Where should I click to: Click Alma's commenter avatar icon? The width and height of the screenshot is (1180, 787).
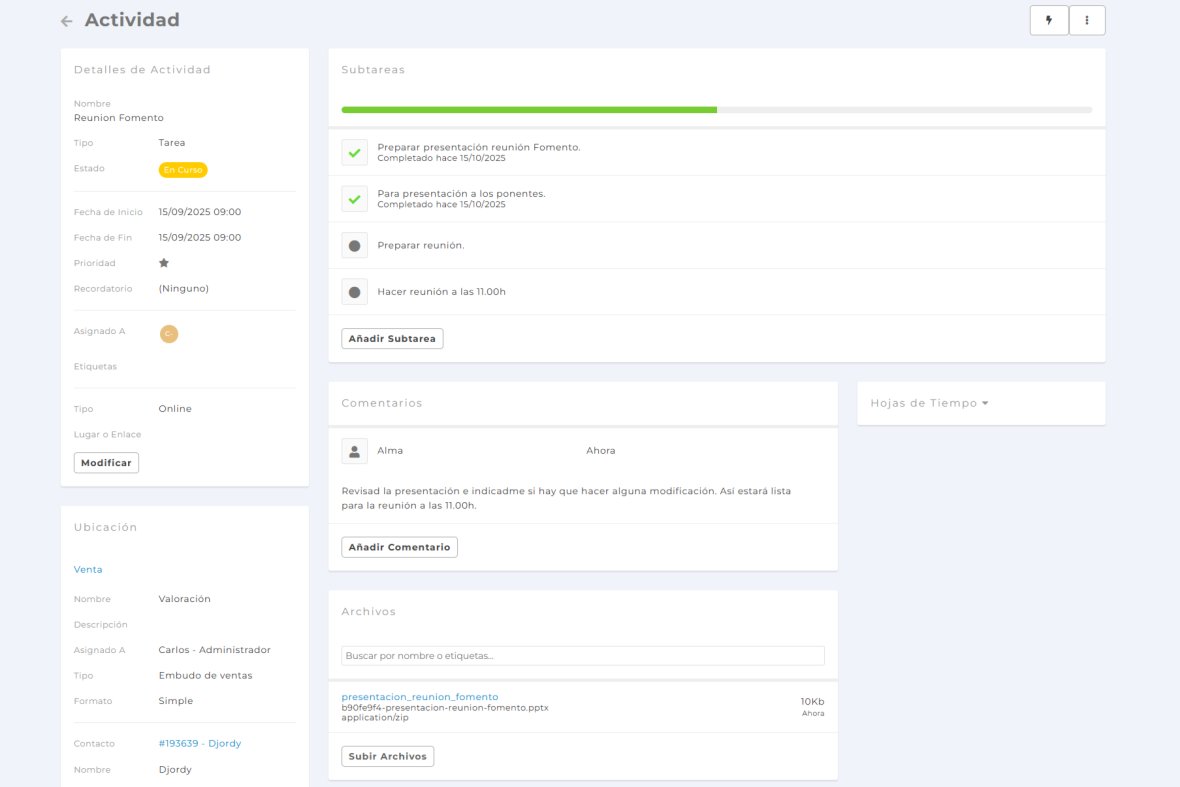coord(354,451)
